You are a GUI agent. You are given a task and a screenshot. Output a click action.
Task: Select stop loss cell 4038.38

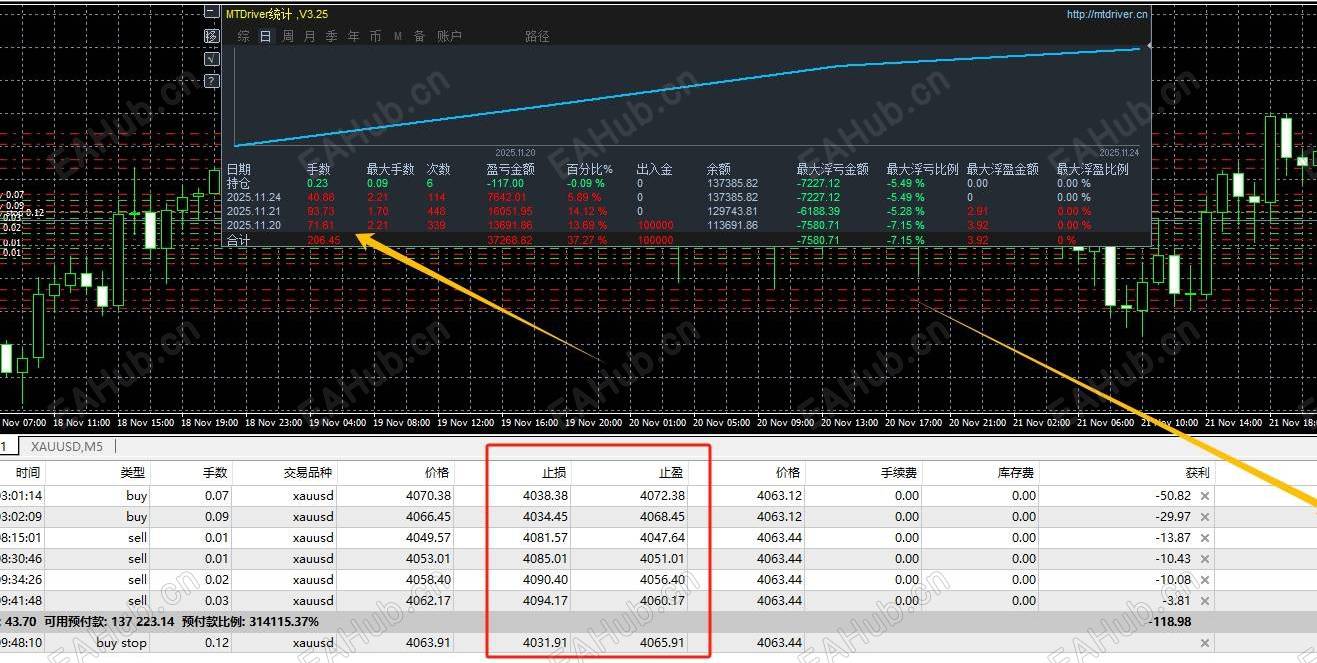(545, 496)
